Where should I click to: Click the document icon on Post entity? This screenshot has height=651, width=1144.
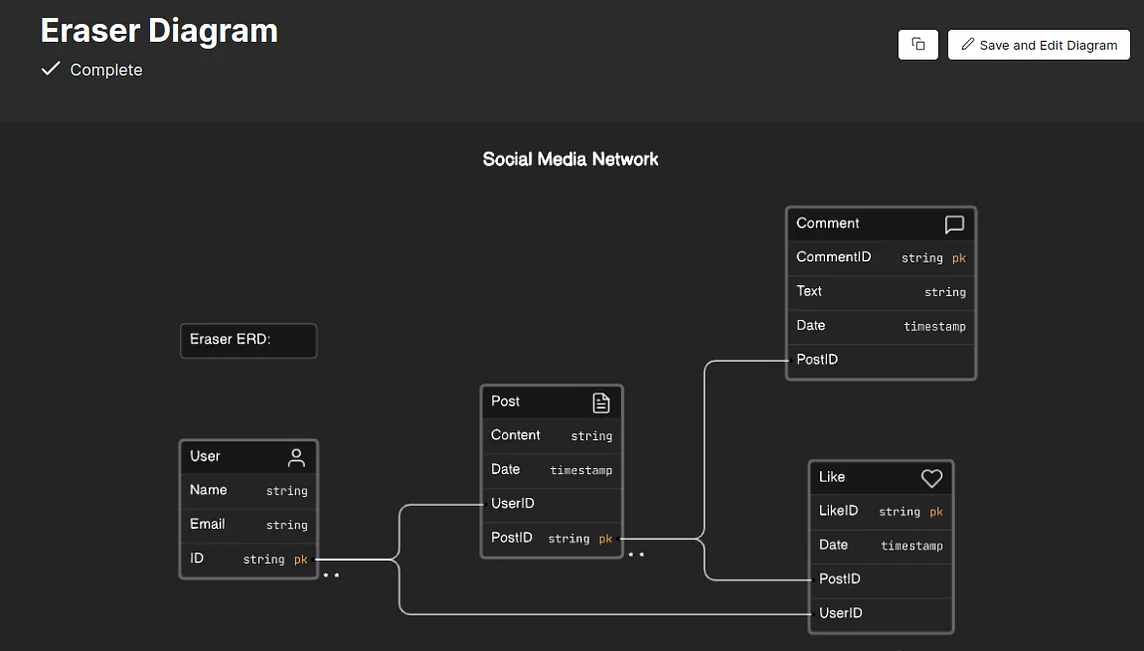[600, 402]
